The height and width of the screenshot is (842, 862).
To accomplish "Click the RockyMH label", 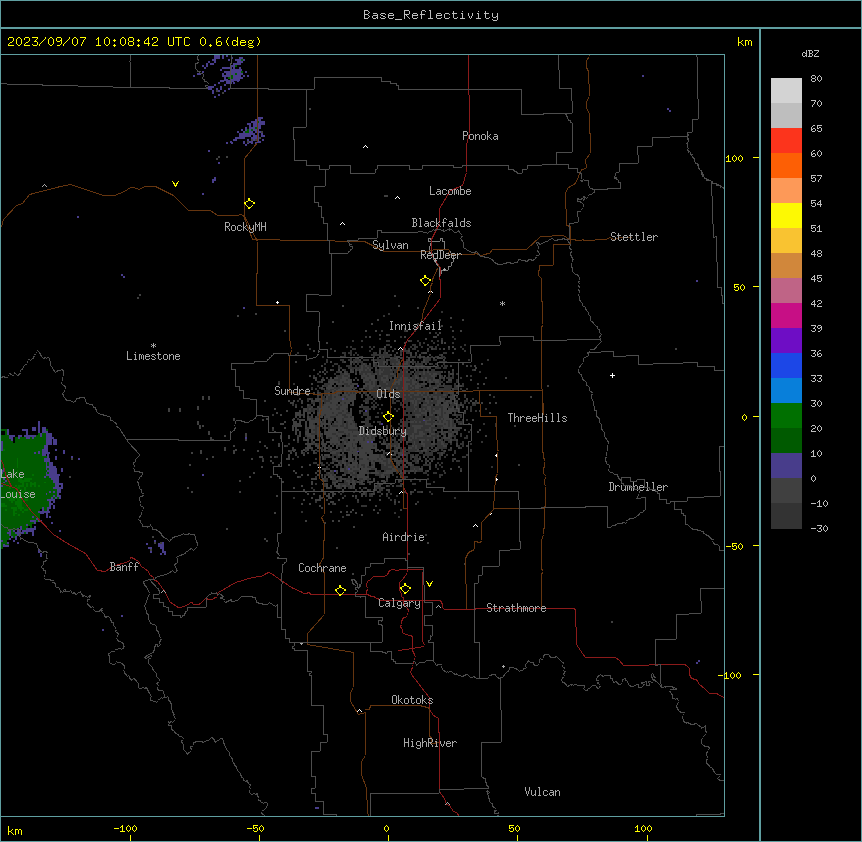I will click(245, 227).
